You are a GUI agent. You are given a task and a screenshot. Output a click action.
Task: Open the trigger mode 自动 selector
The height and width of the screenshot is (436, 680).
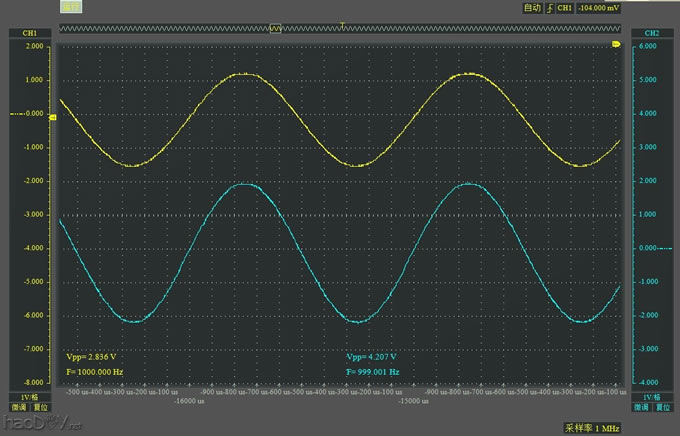[531, 8]
